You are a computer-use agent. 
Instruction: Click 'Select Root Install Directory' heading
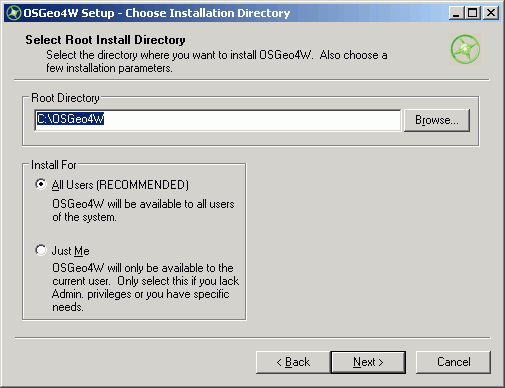tap(105, 40)
